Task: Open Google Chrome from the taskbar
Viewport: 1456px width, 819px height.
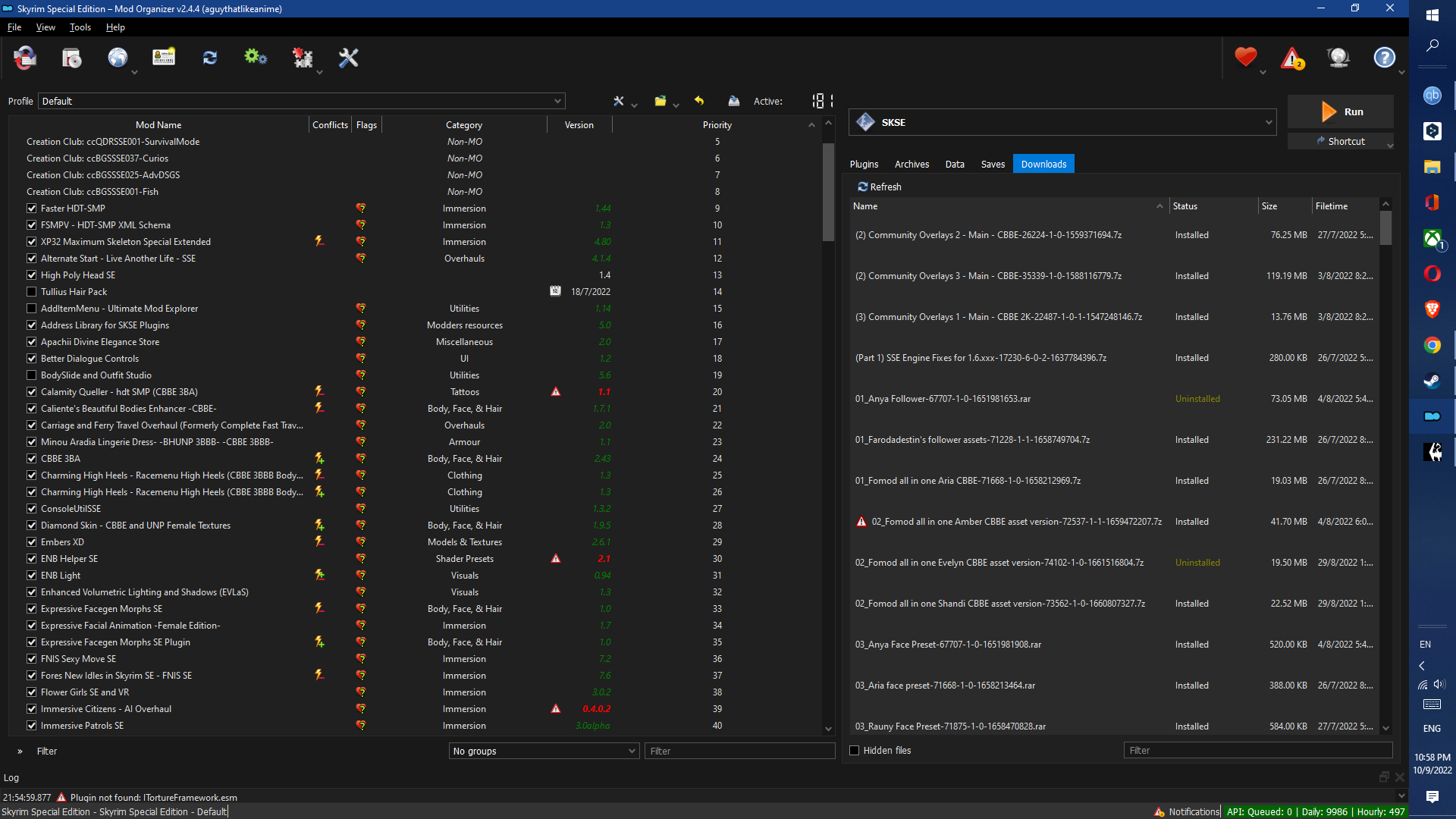Action: 1432,345
